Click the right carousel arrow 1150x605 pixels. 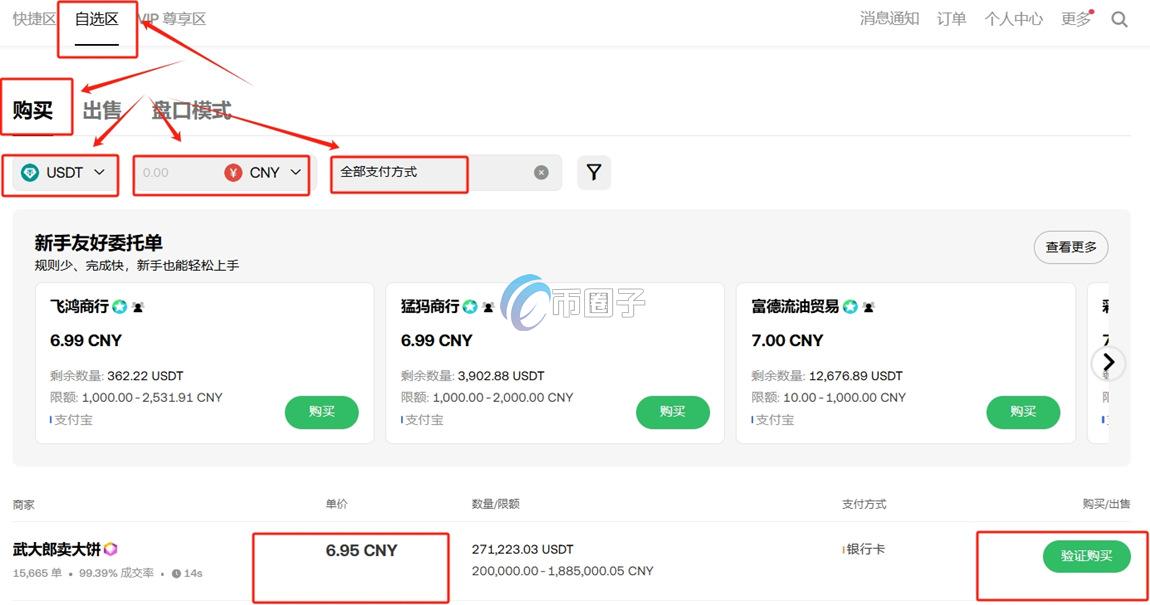[x=1108, y=363]
